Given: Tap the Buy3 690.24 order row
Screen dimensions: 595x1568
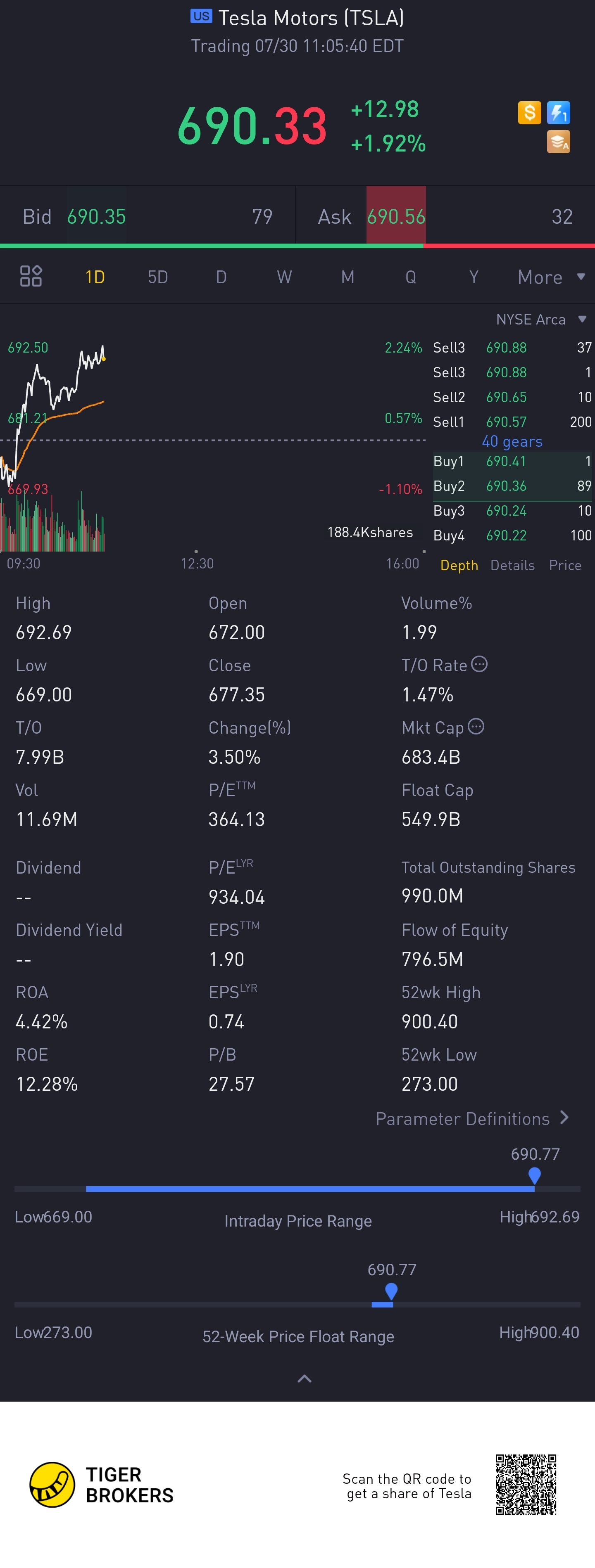Looking at the screenshot, I should pos(512,511).
